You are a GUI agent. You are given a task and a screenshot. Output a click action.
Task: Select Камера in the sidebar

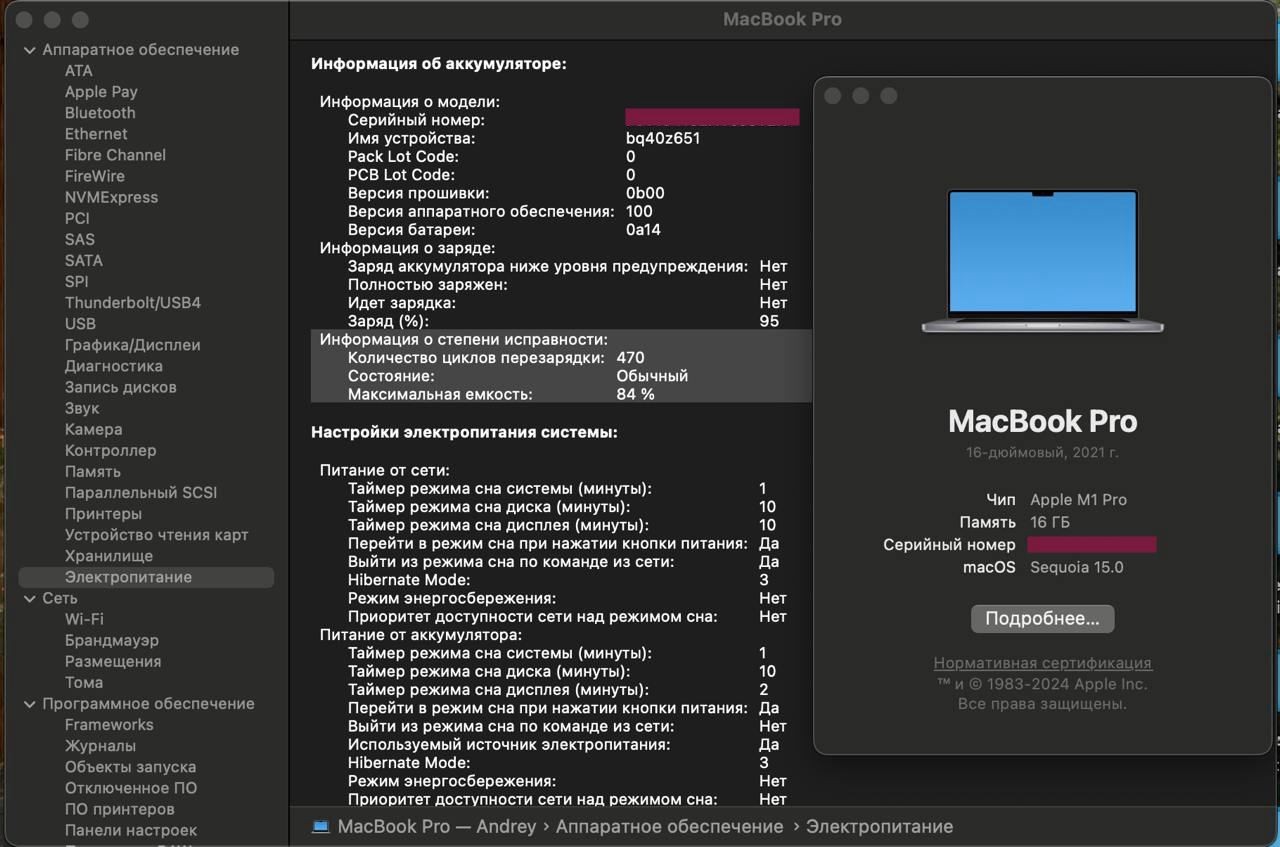[x=94, y=429]
